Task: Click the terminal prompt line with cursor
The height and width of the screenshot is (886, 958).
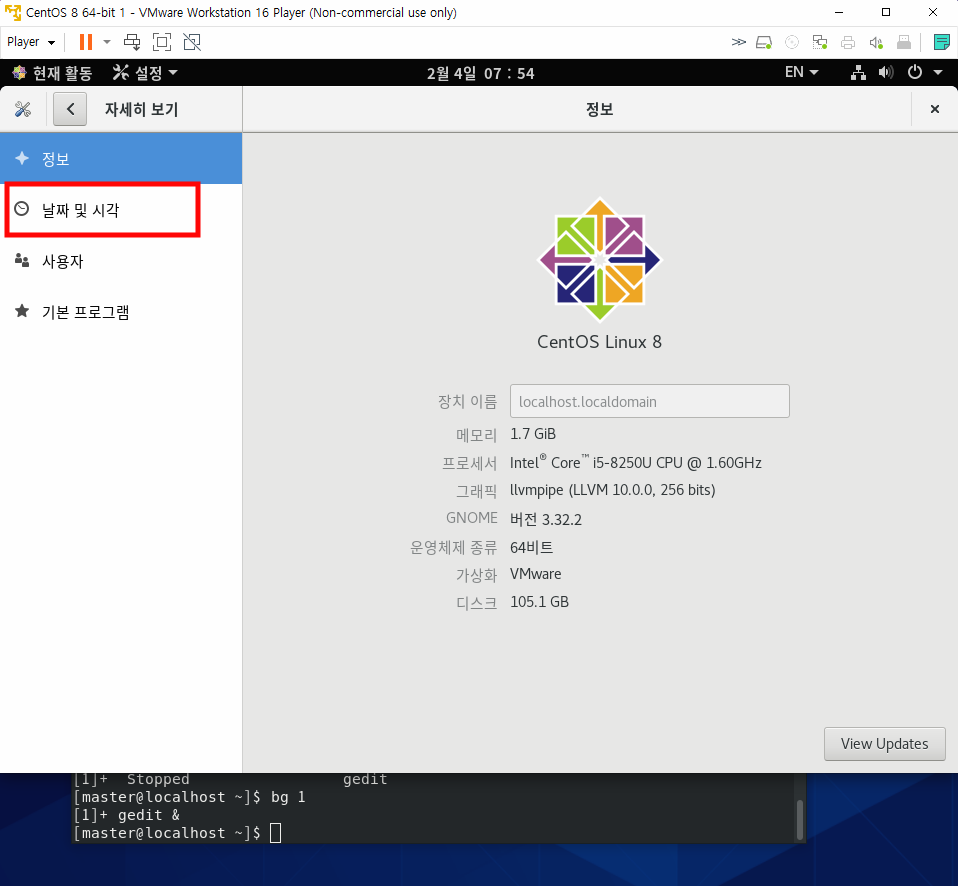Action: [x=177, y=833]
